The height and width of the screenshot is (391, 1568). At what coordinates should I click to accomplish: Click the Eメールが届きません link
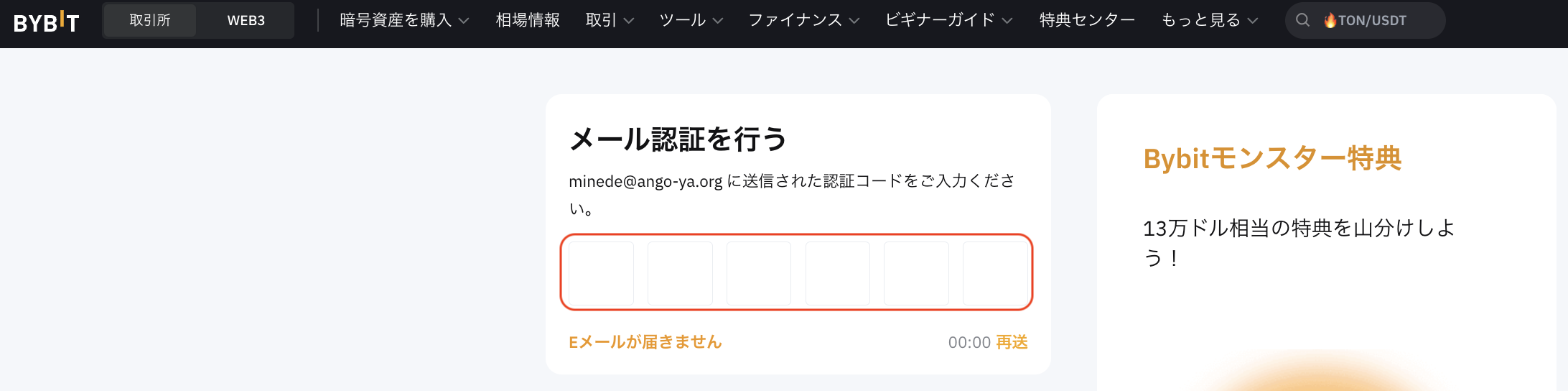[645, 342]
